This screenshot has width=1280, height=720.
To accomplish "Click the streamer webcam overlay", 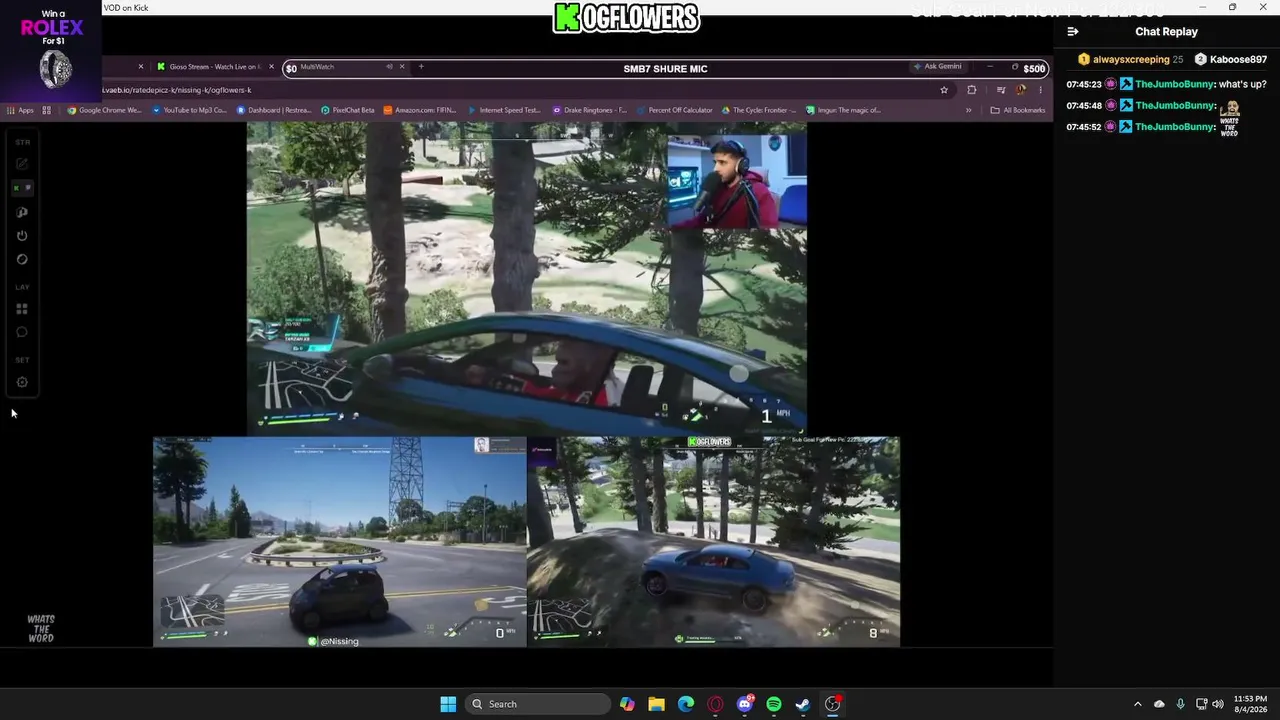I will pos(737,182).
